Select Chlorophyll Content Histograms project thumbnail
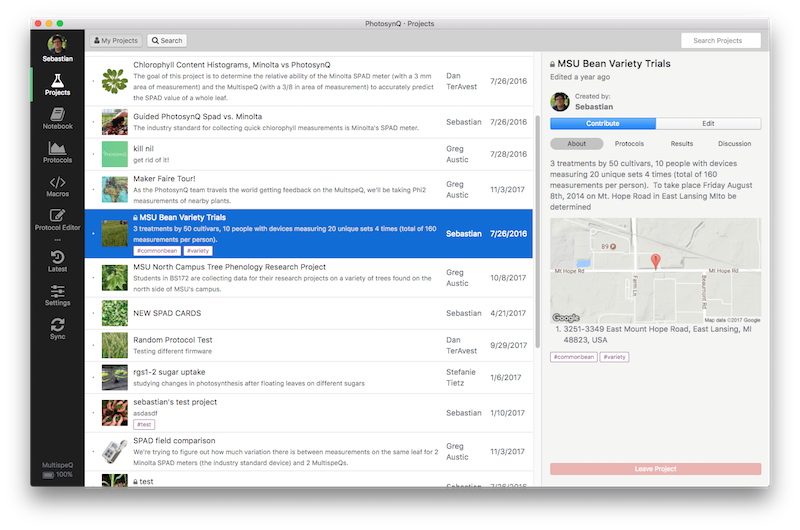Image resolution: width=800 pixels, height=530 pixels. click(x=114, y=81)
